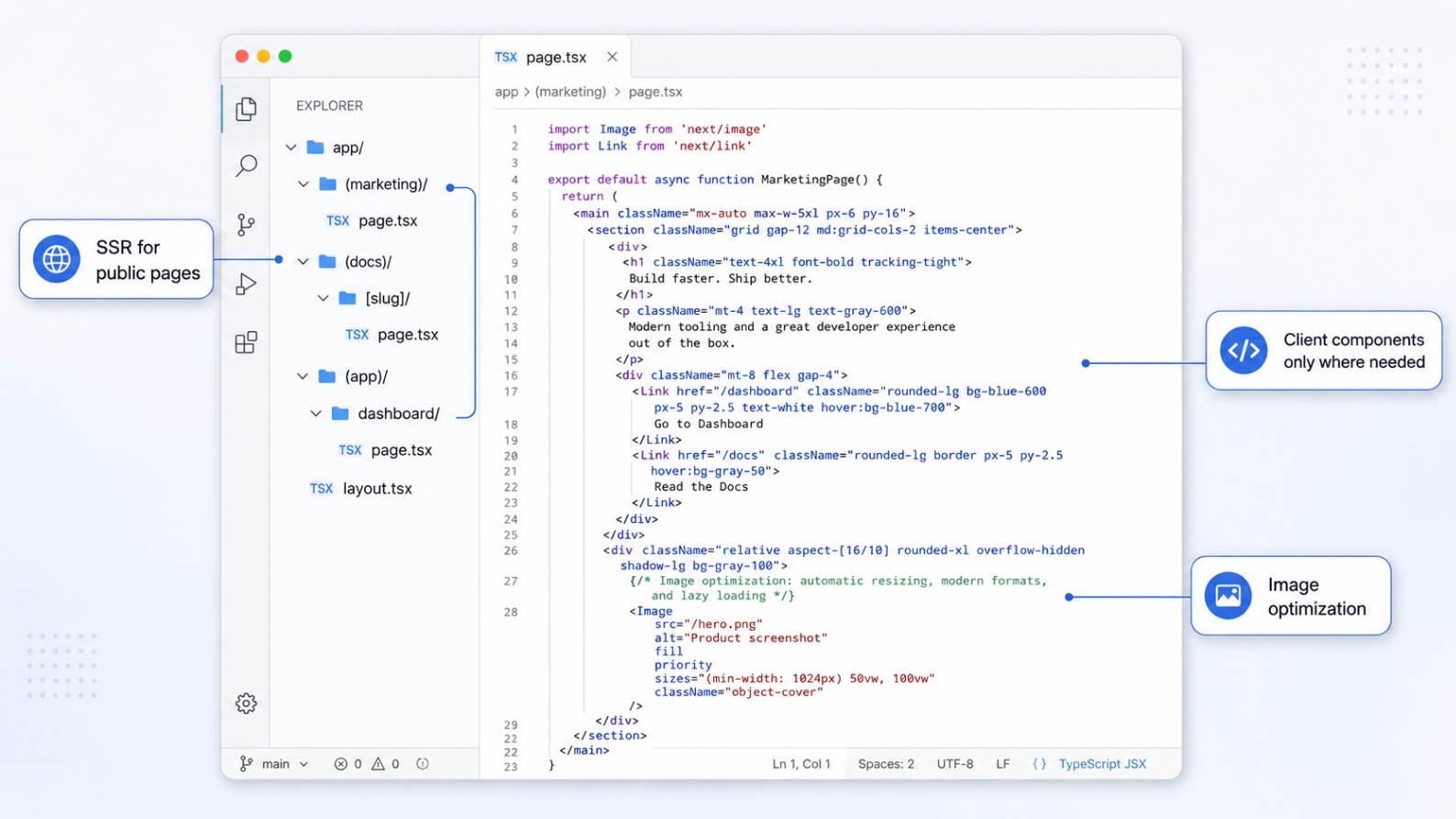Image resolution: width=1456 pixels, height=819 pixels.
Task: Click the app breadcrumb segment
Action: 506,92
